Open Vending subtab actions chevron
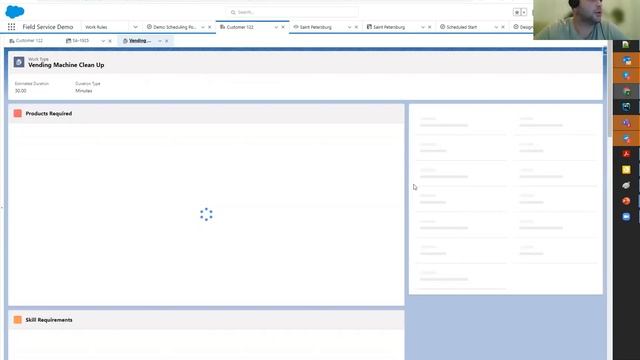The image size is (640, 360). tap(160, 41)
